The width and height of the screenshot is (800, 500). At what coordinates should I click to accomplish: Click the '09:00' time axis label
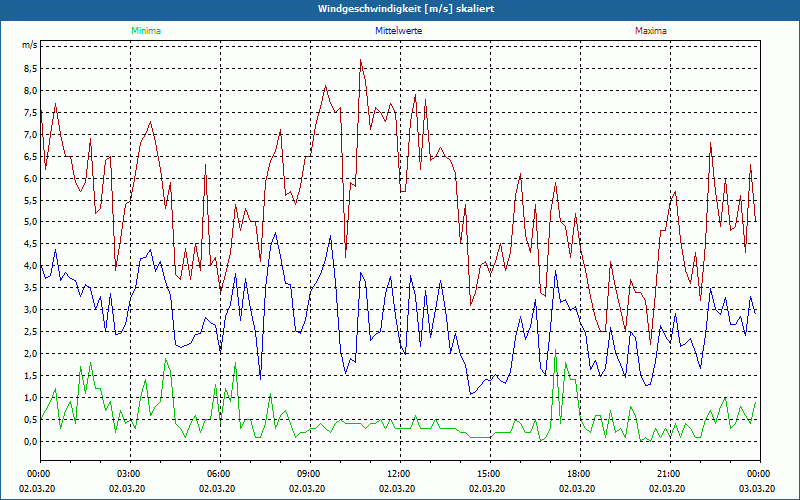[x=310, y=474]
